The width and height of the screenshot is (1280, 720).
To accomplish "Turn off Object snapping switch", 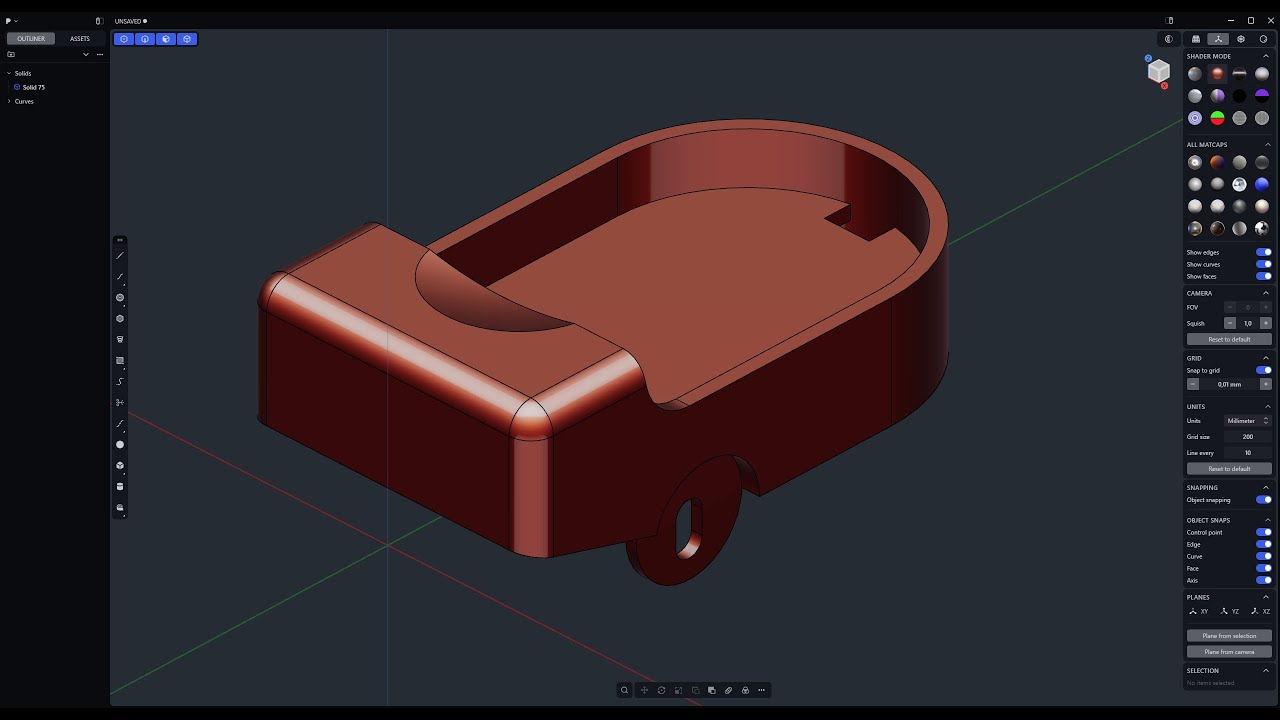I will point(1264,500).
